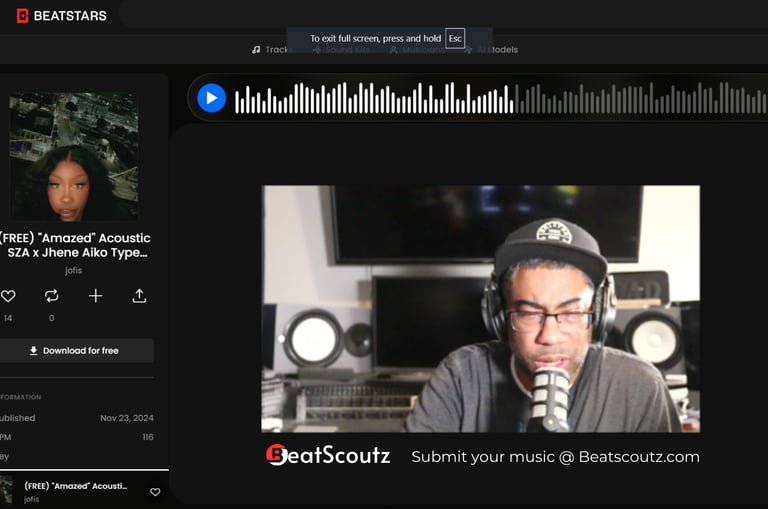This screenshot has width=768, height=509.
Task: Click the like count 14
Action: tap(8, 318)
